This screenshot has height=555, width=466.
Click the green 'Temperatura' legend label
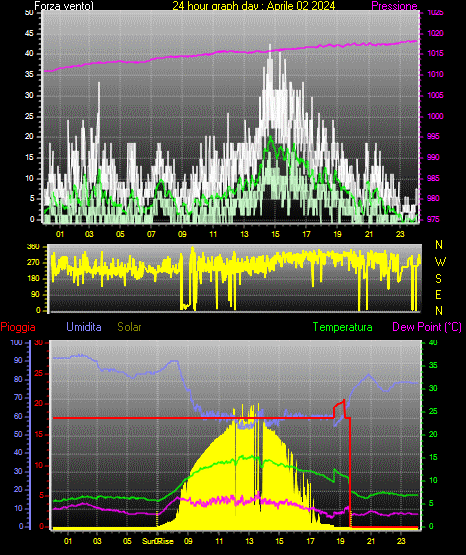point(342,327)
